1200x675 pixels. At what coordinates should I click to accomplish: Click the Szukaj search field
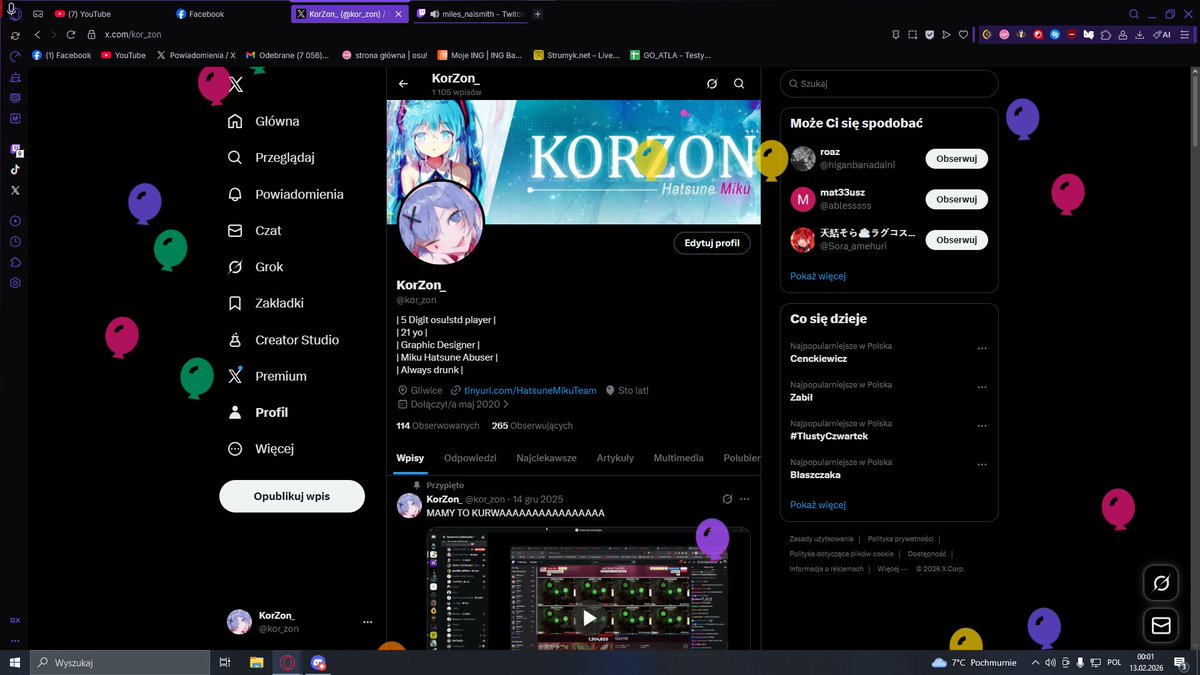(x=888, y=83)
